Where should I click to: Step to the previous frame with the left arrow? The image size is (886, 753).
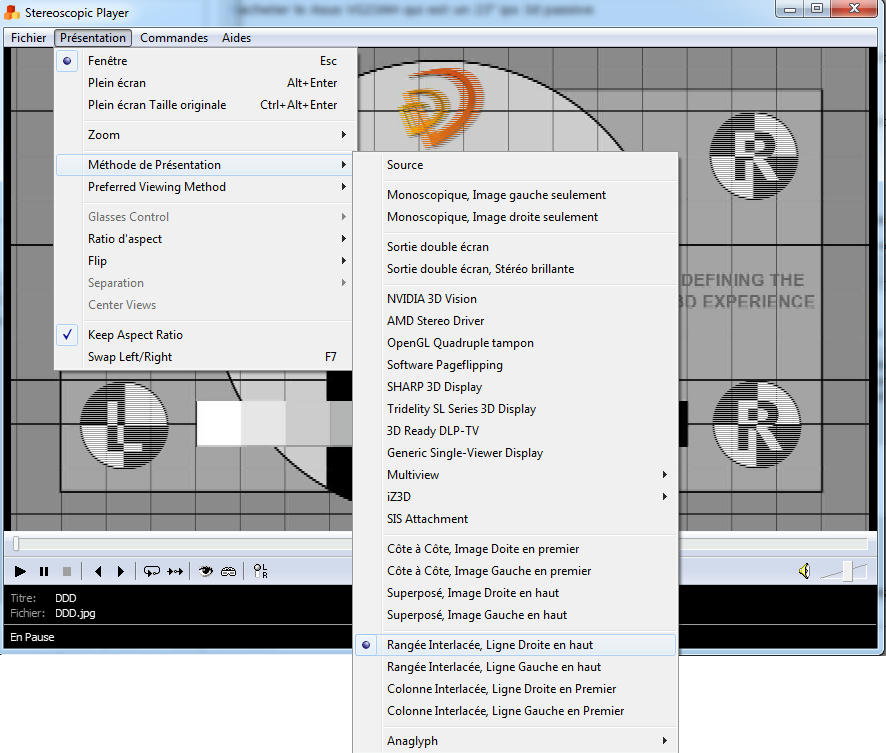[x=98, y=571]
